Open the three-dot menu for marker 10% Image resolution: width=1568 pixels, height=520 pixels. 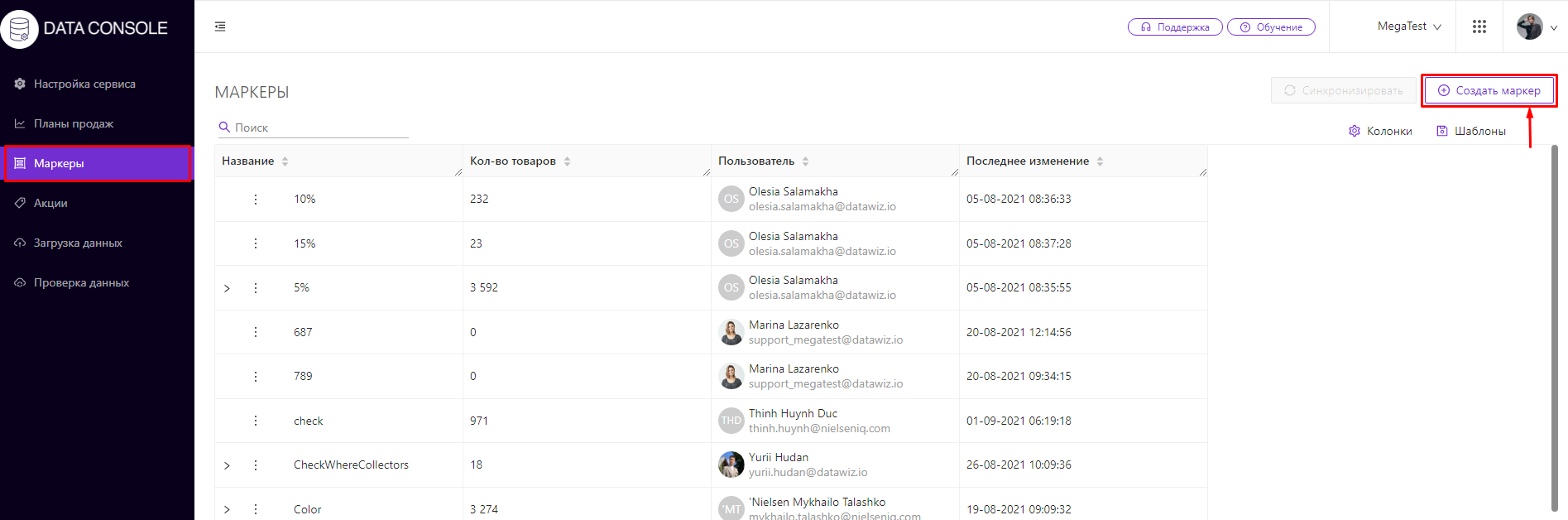tap(256, 200)
